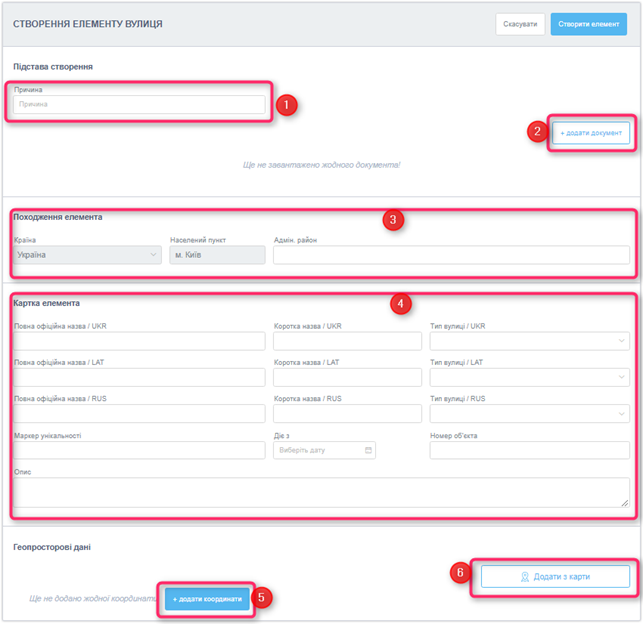Focus the Коротка назва / RUS field
Image resolution: width=643 pixels, height=624 pixels.
click(x=347, y=414)
